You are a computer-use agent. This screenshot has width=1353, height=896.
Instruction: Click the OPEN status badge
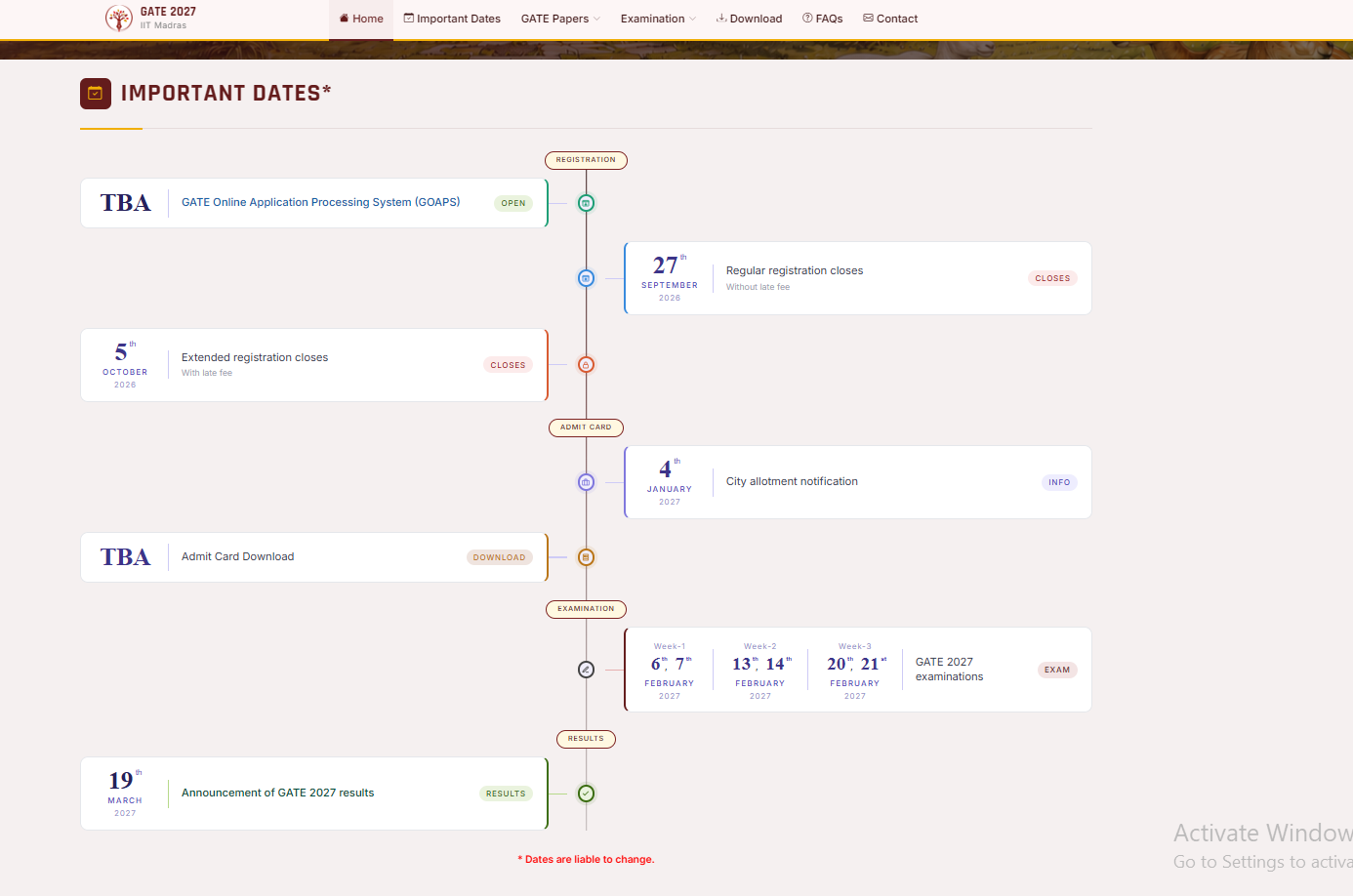coord(513,203)
